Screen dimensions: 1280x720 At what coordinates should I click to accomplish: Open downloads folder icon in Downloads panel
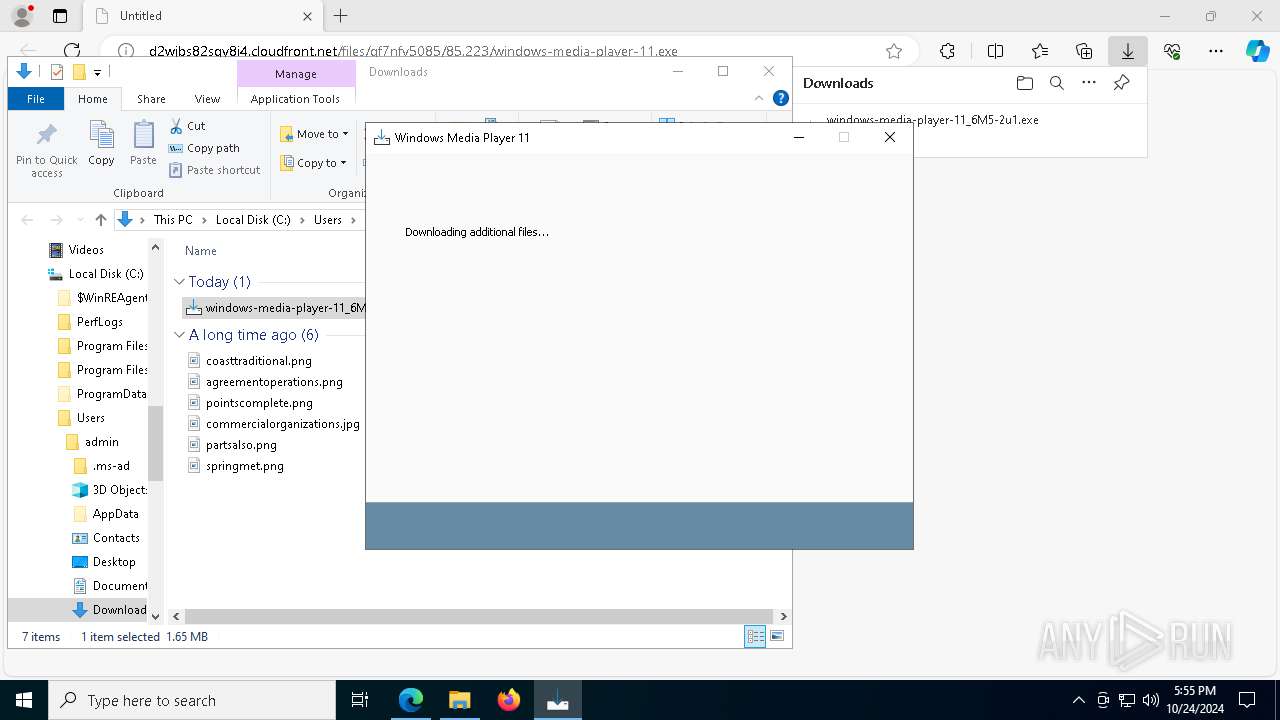[x=1024, y=83]
